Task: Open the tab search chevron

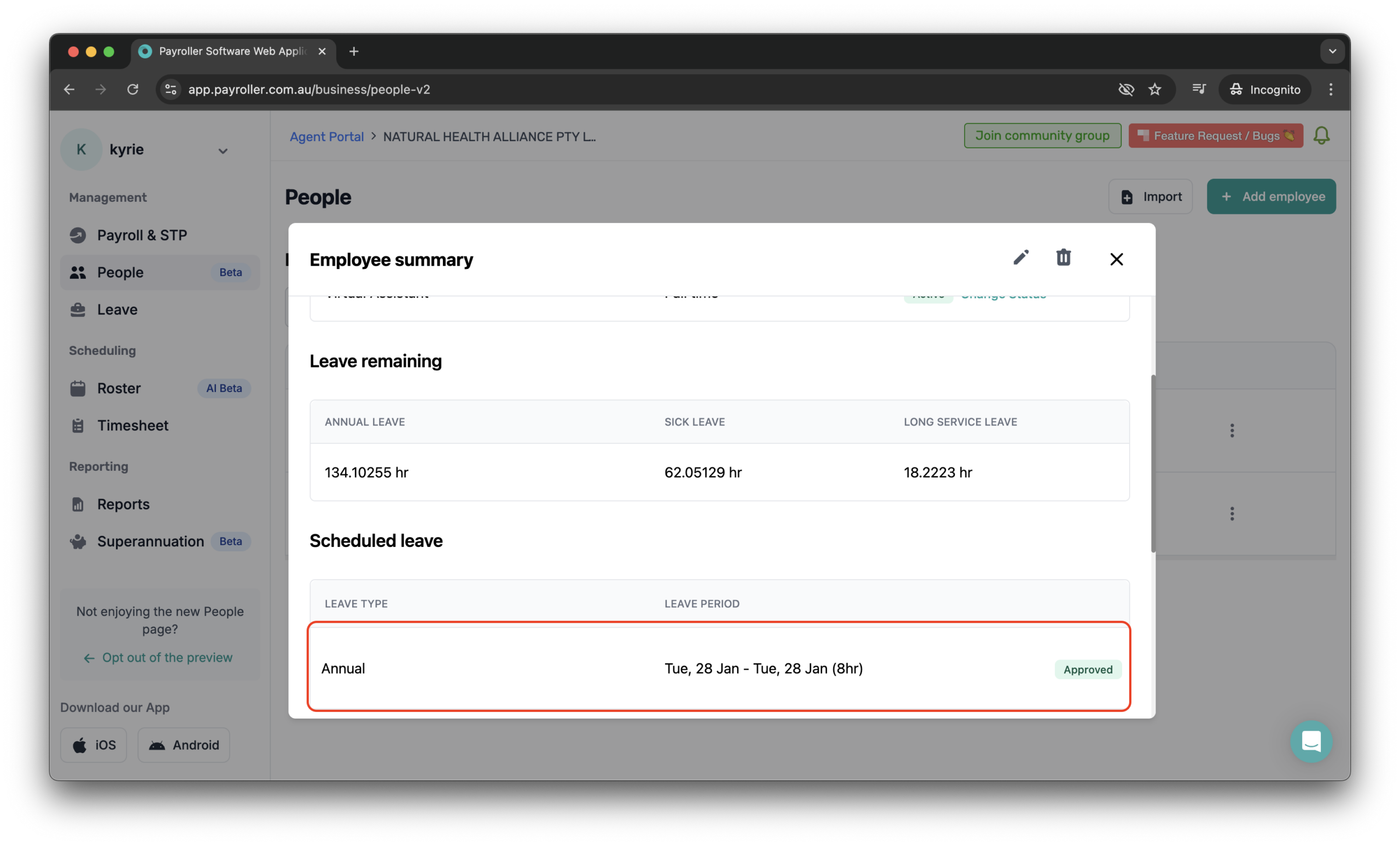Action: (x=1332, y=51)
